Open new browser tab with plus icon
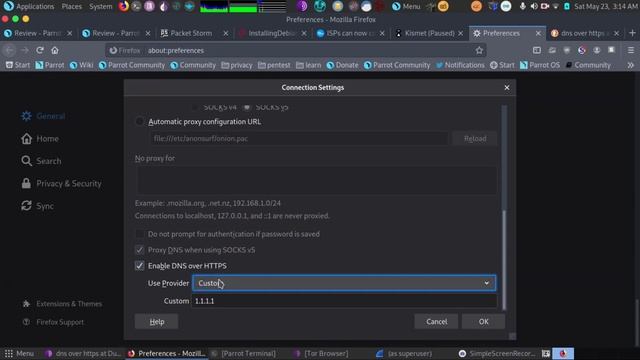 [x=632, y=33]
